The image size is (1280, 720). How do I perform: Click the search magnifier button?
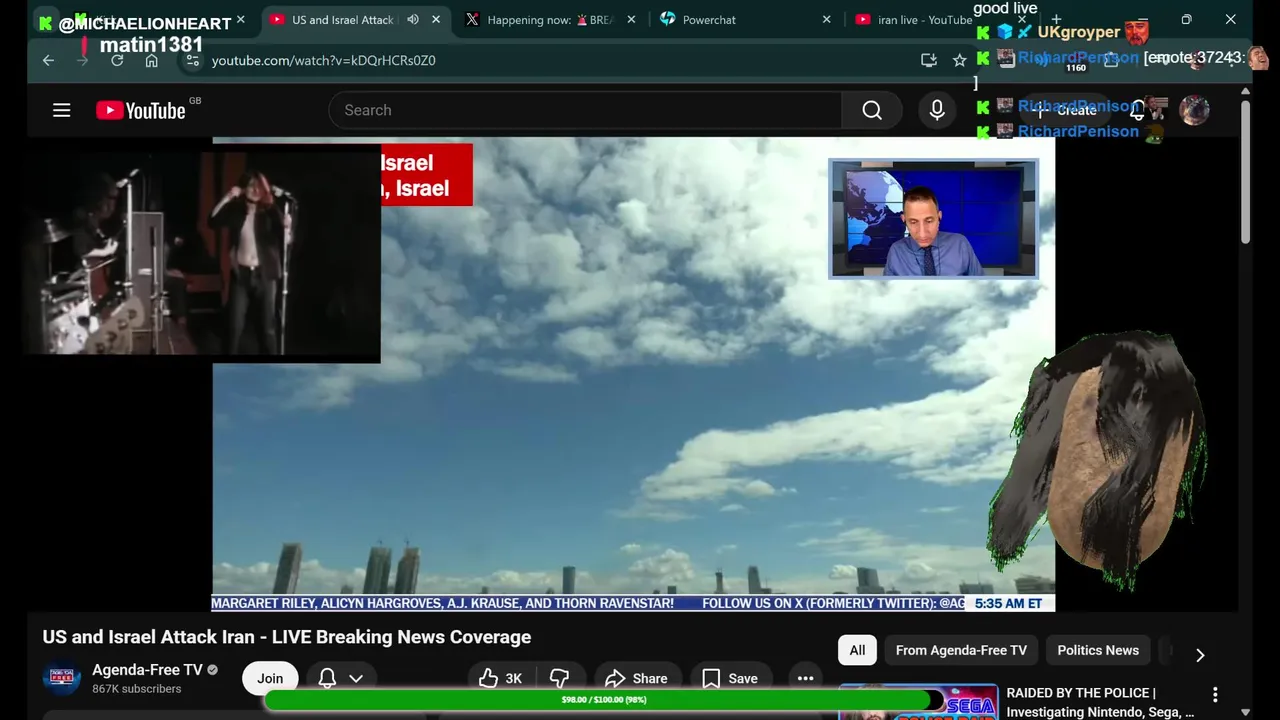click(x=872, y=110)
